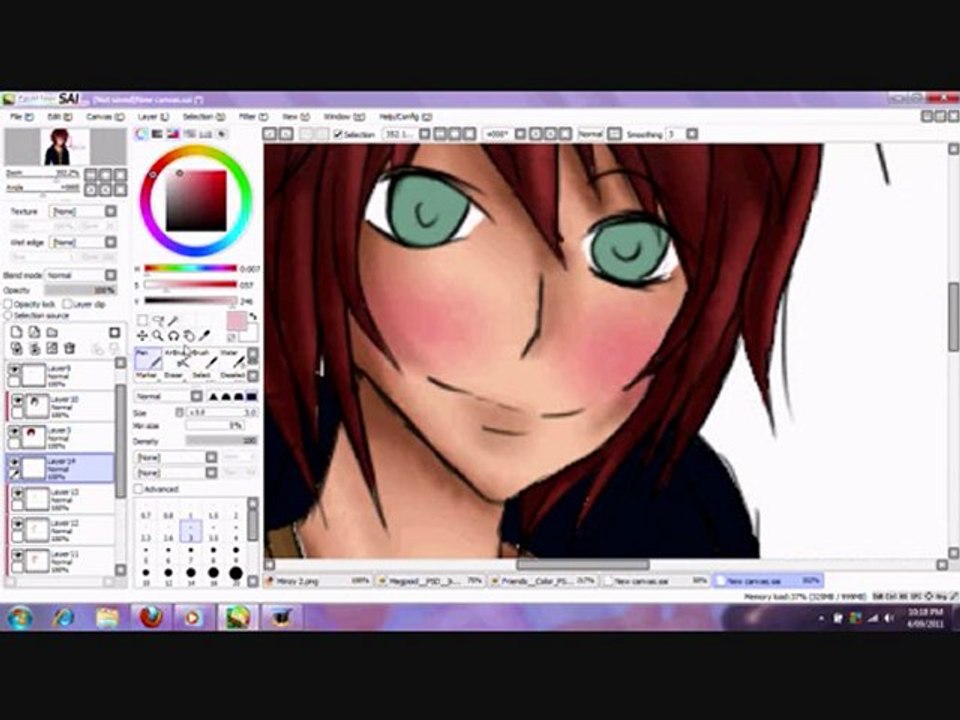Screen dimensions: 960x720
Task: Click the canvas horizontal scrollbar
Action: (x=582, y=564)
